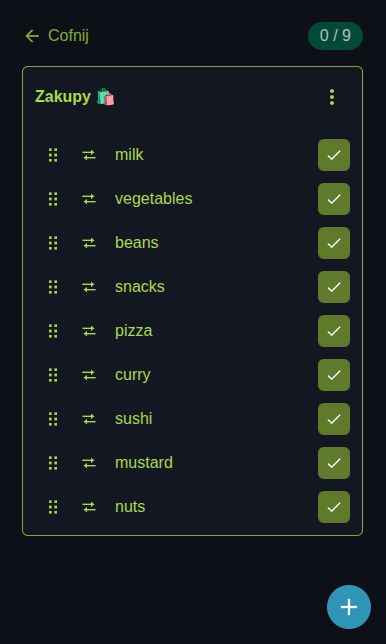Click the drag handle beside beans
Image resolution: width=386 pixels, height=644 pixels.
[53, 243]
